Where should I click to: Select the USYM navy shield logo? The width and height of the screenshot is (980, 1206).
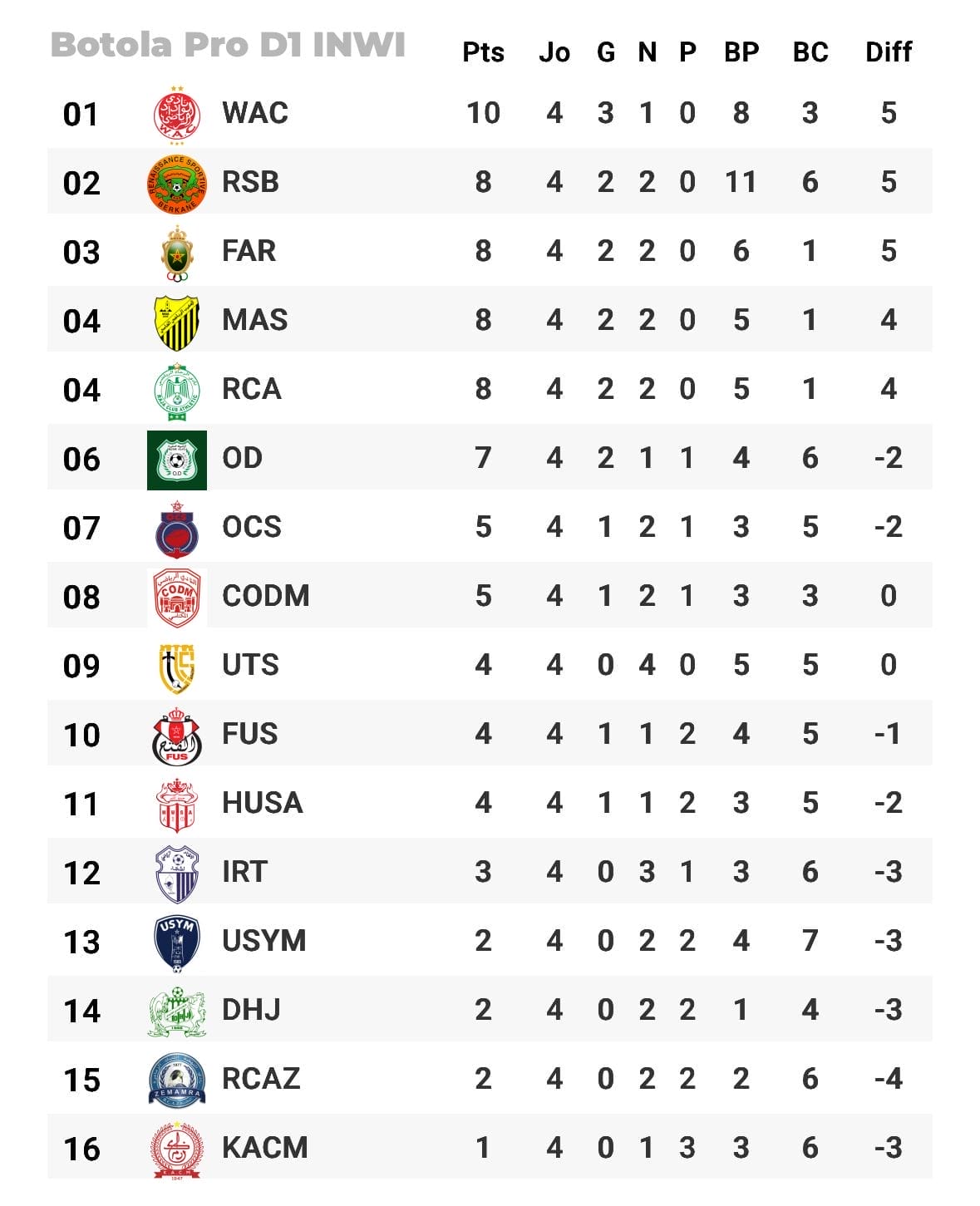176,943
